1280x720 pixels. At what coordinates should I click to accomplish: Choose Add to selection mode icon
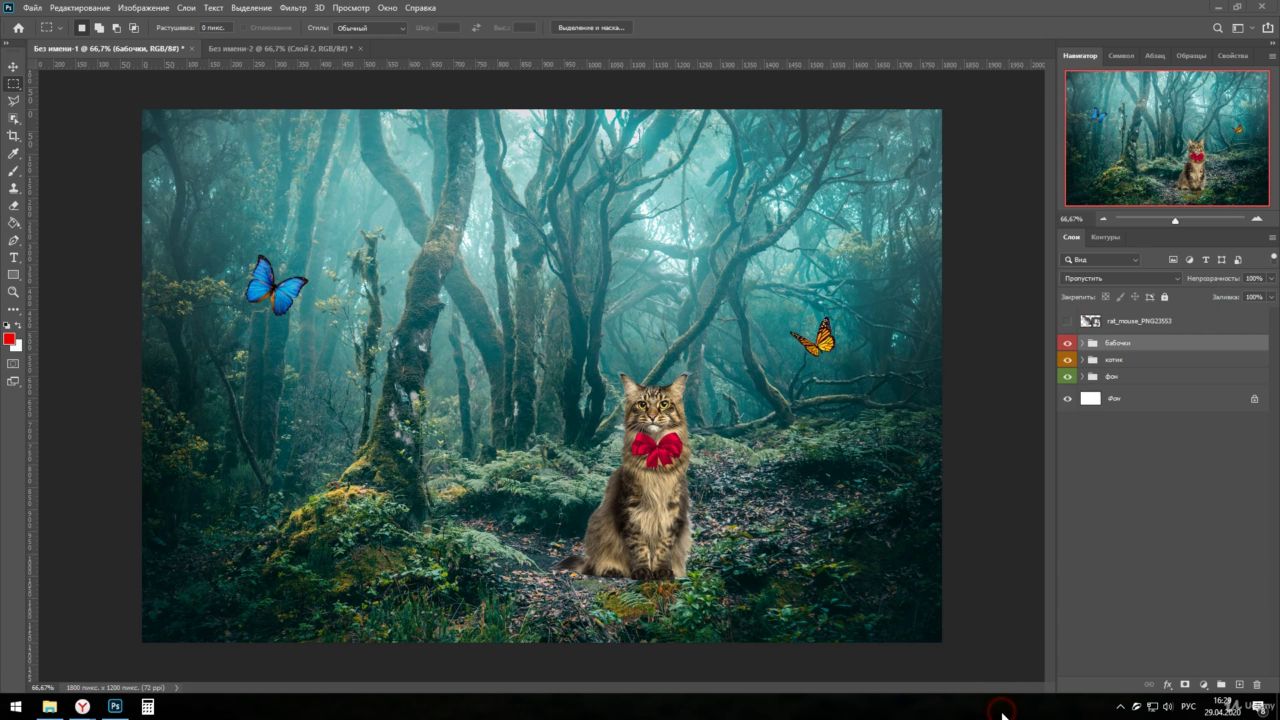pyautogui.click(x=99, y=28)
